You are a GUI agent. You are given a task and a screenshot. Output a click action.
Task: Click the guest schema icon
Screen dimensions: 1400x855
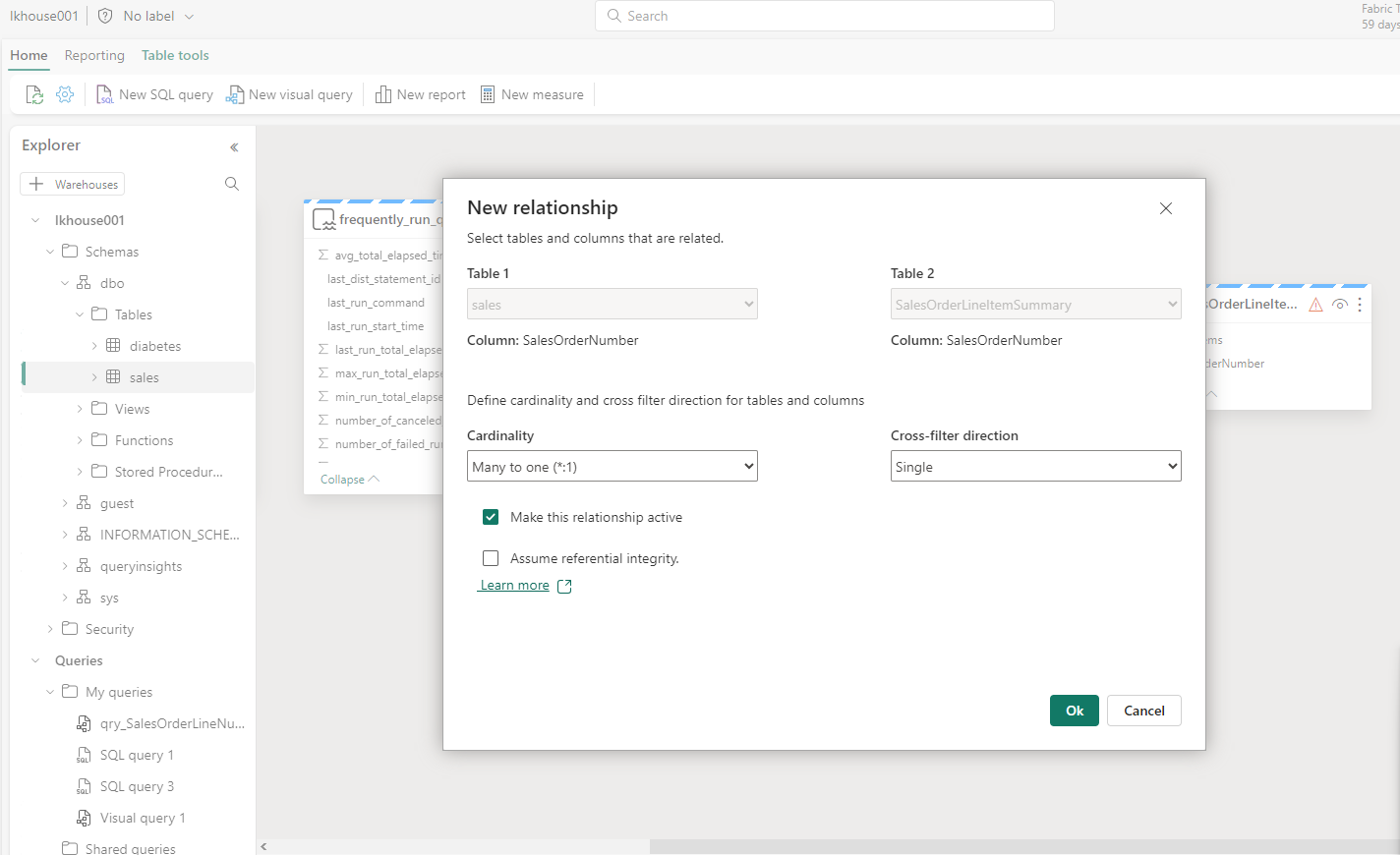[84, 503]
